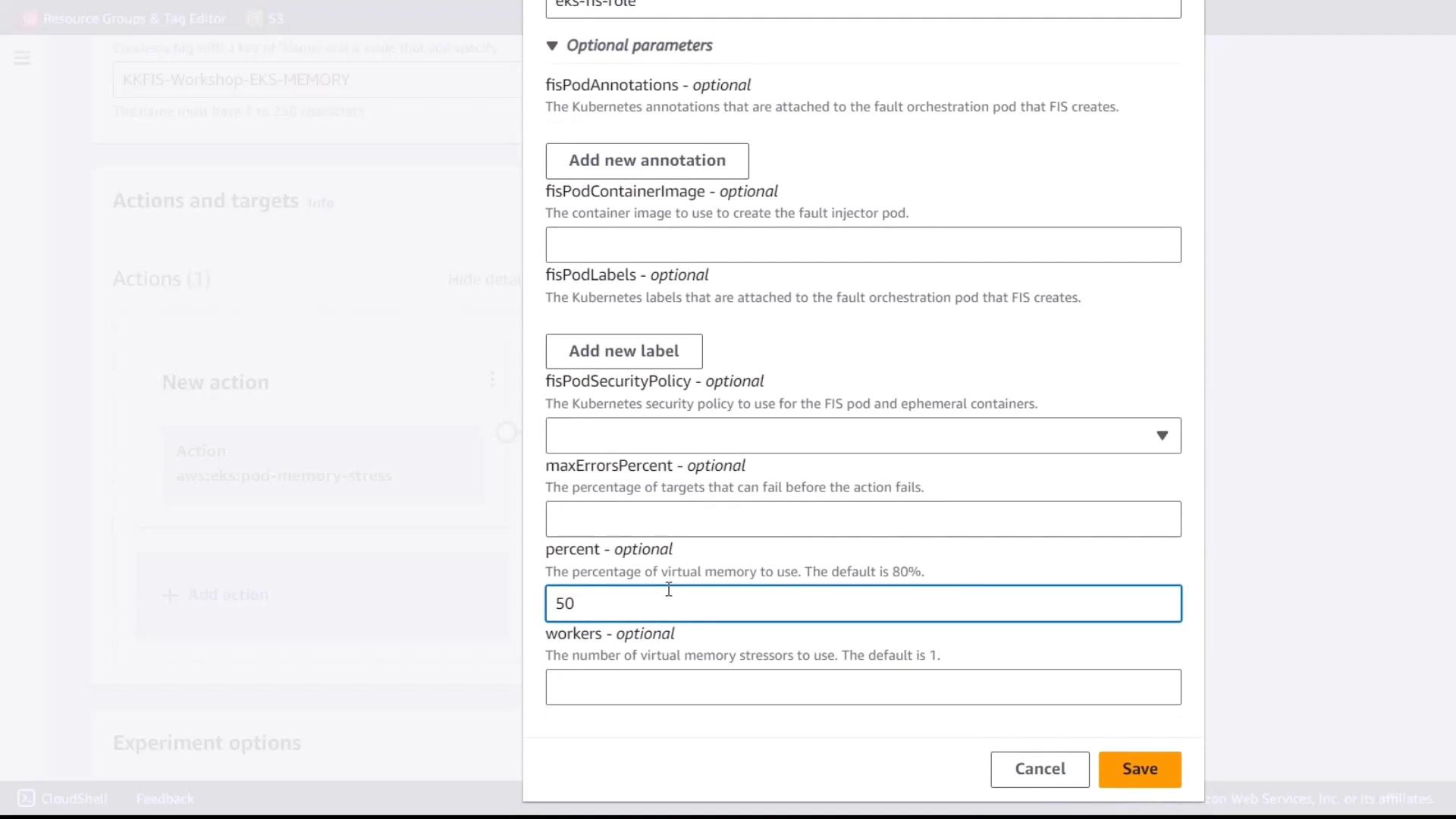Click the plus icon beside Add action
Screen dimensions: 1456x819
[x=170, y=595]
